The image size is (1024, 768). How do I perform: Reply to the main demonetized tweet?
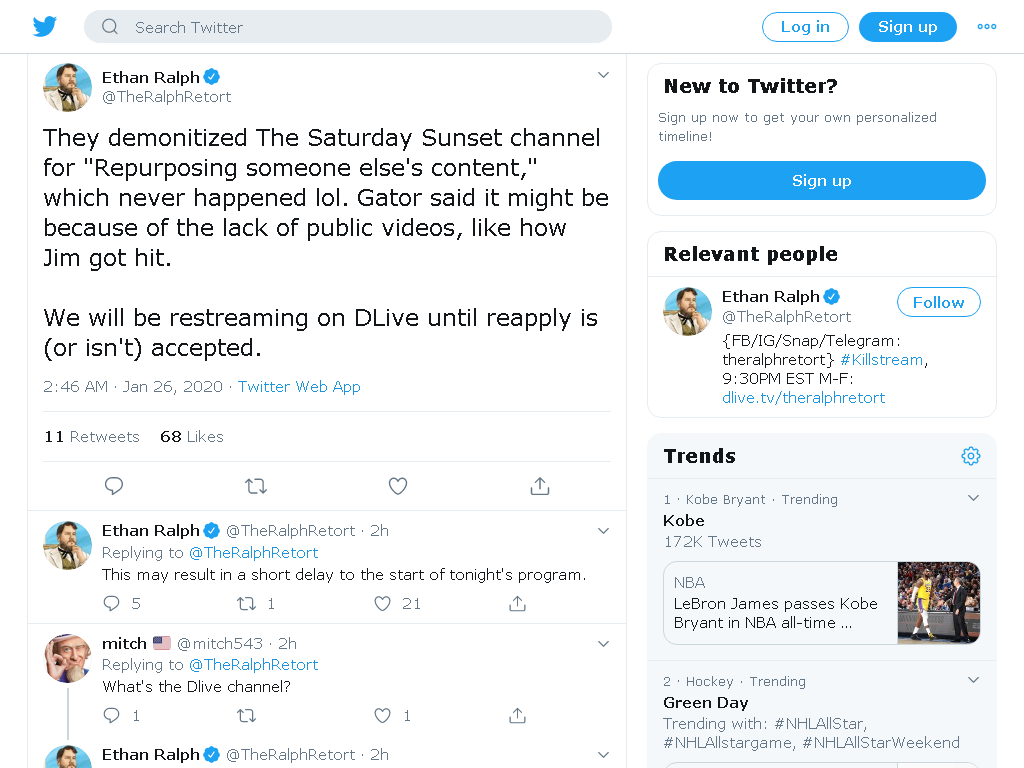(x=114, y=486)
